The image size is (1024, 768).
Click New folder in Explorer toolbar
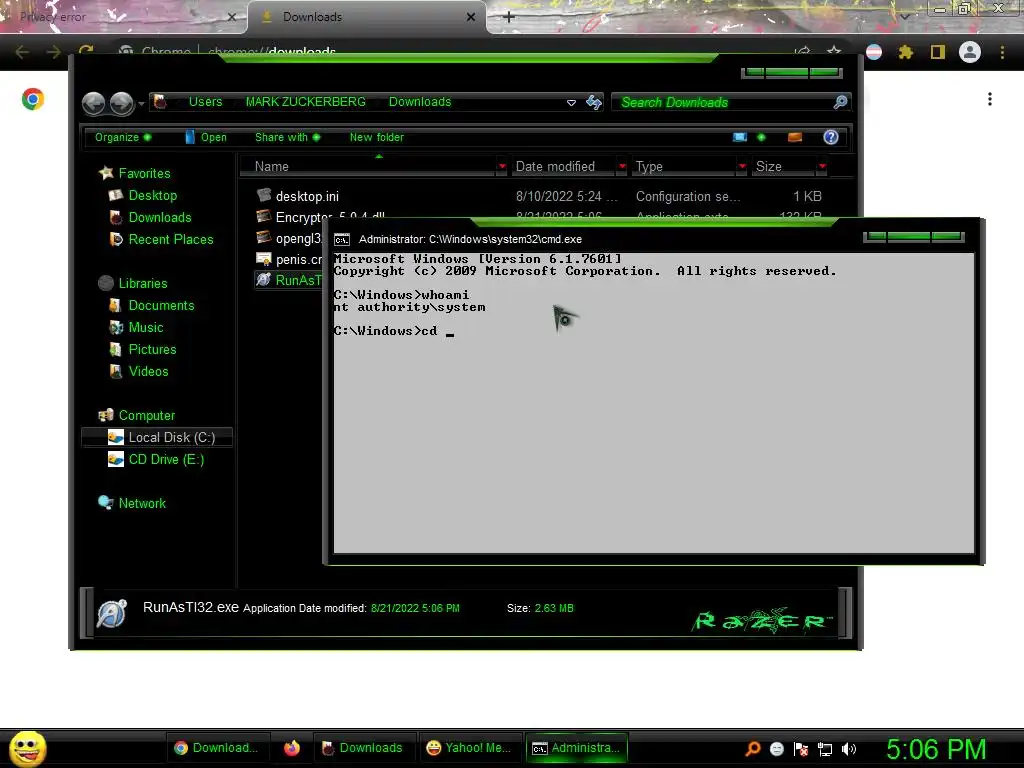377,137
